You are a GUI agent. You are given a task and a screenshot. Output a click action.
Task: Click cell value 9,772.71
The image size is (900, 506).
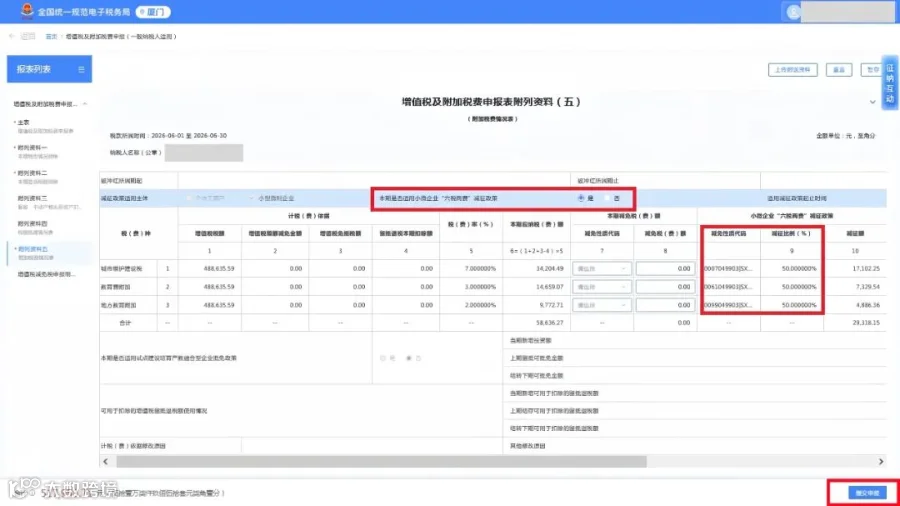551,305
